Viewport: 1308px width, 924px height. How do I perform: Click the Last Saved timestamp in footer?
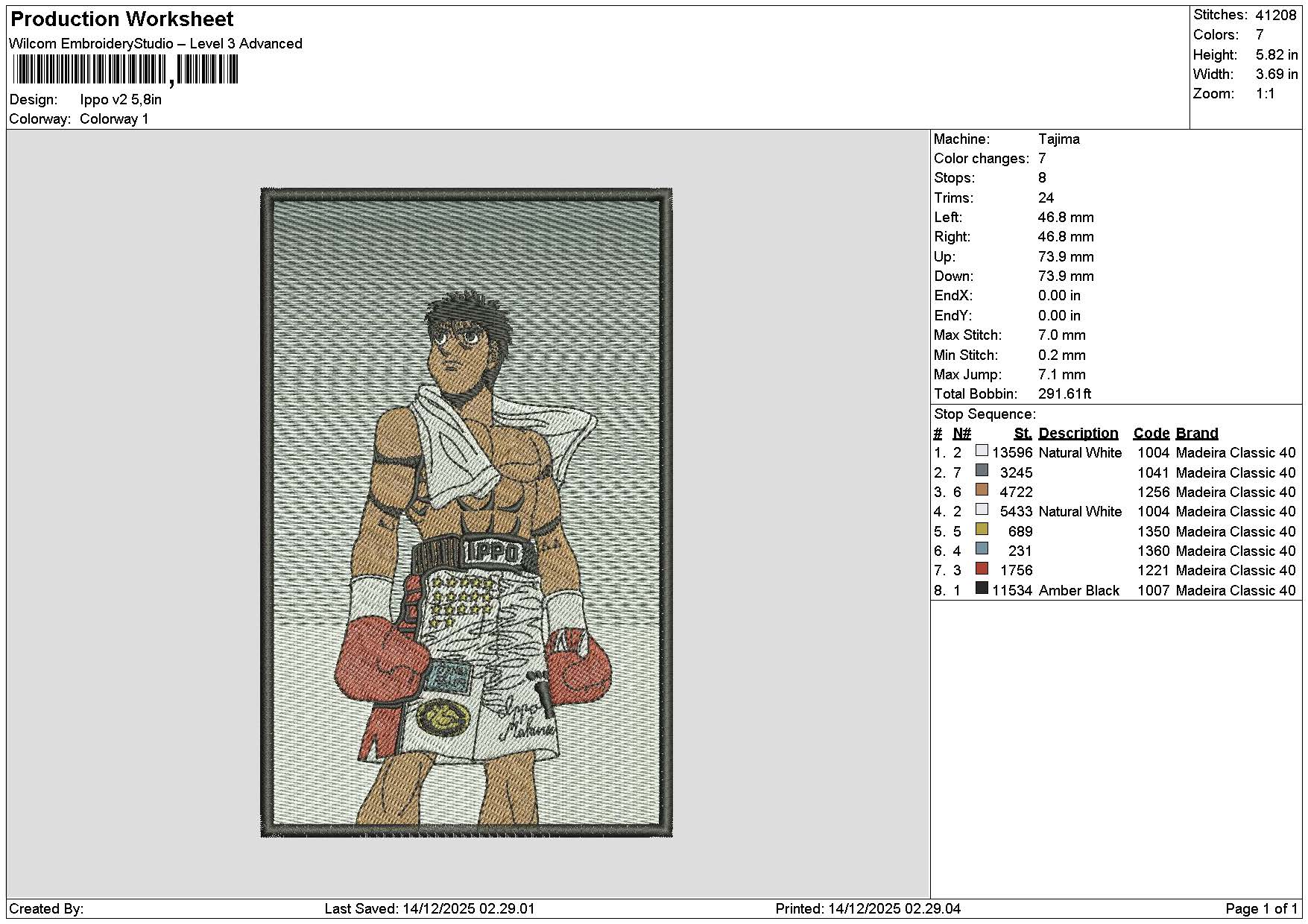pos(429,908)
